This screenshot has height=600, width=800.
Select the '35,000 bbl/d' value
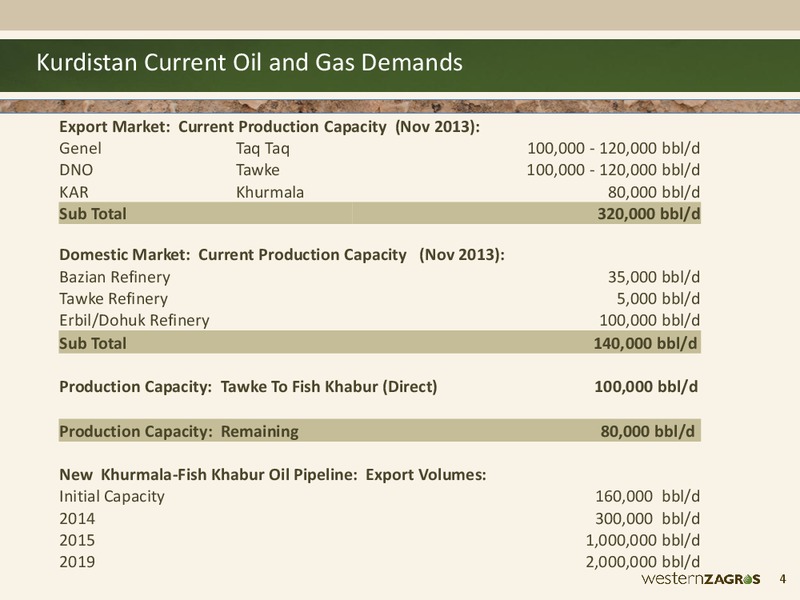(654, 277)
